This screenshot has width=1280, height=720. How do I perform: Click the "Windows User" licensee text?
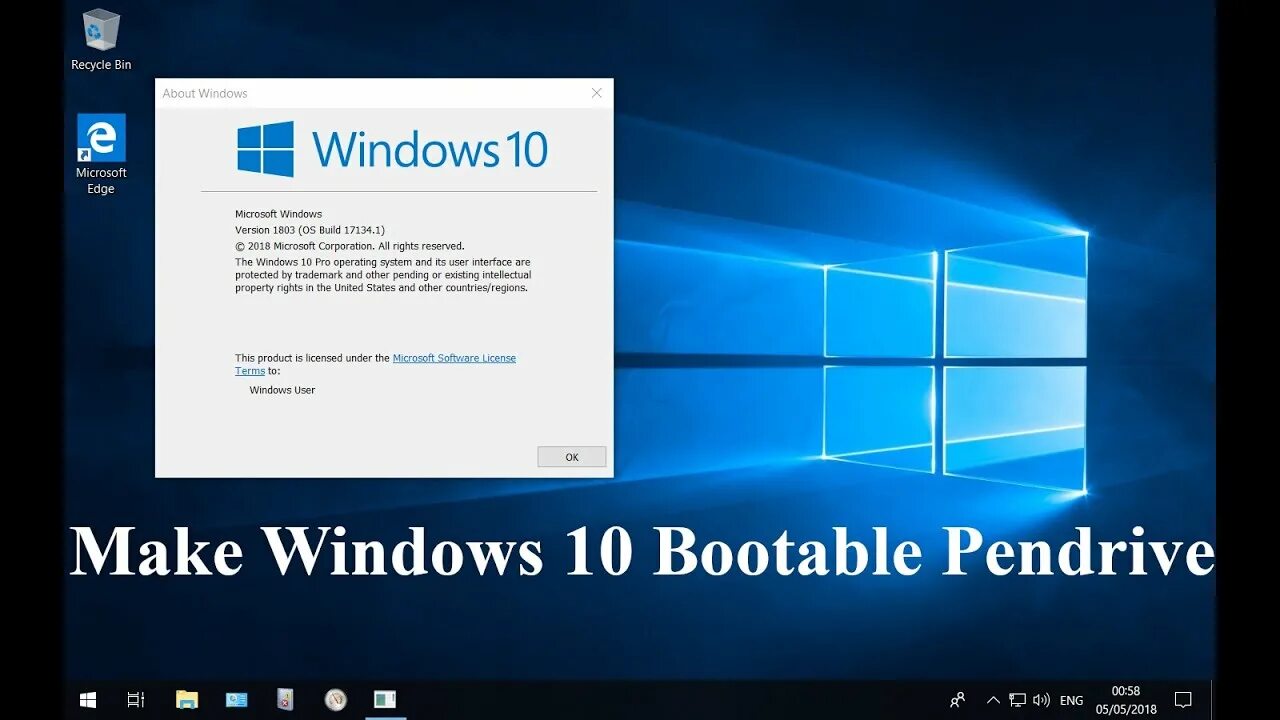282,390
